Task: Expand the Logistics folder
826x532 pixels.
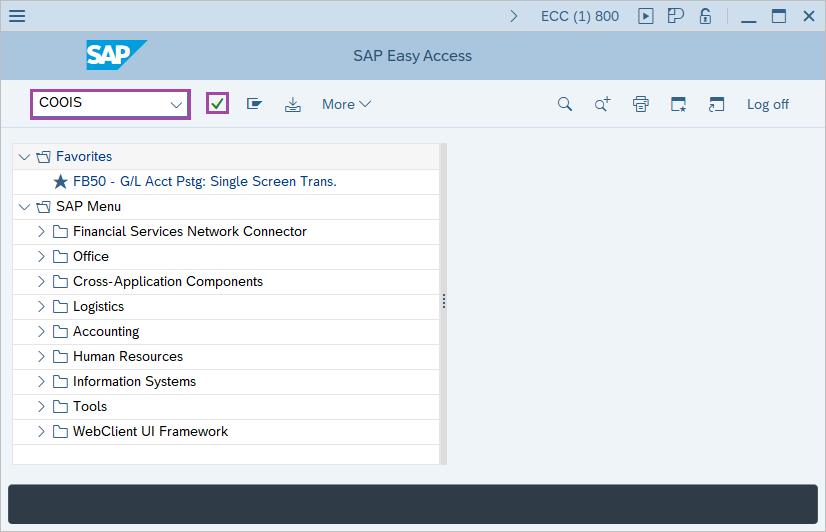Action: (x=41, y=307)
